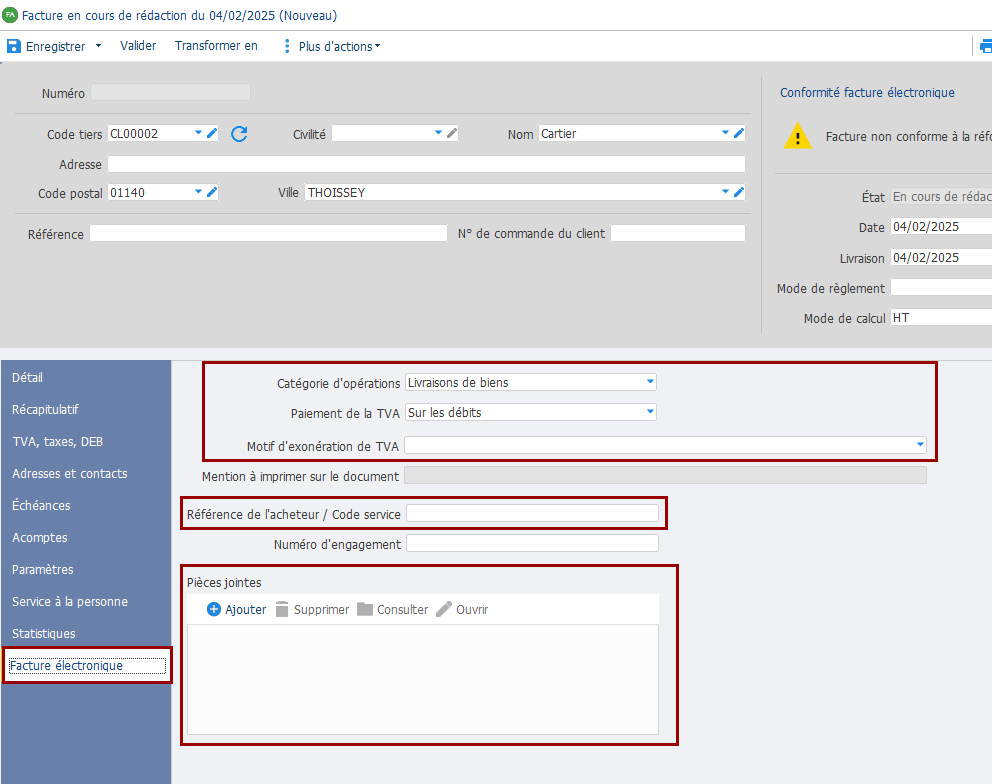Click refresh icon next to Code tiers
Image resolution: width=992 pixels, height=784 pixels.
[x=239, y=134]
